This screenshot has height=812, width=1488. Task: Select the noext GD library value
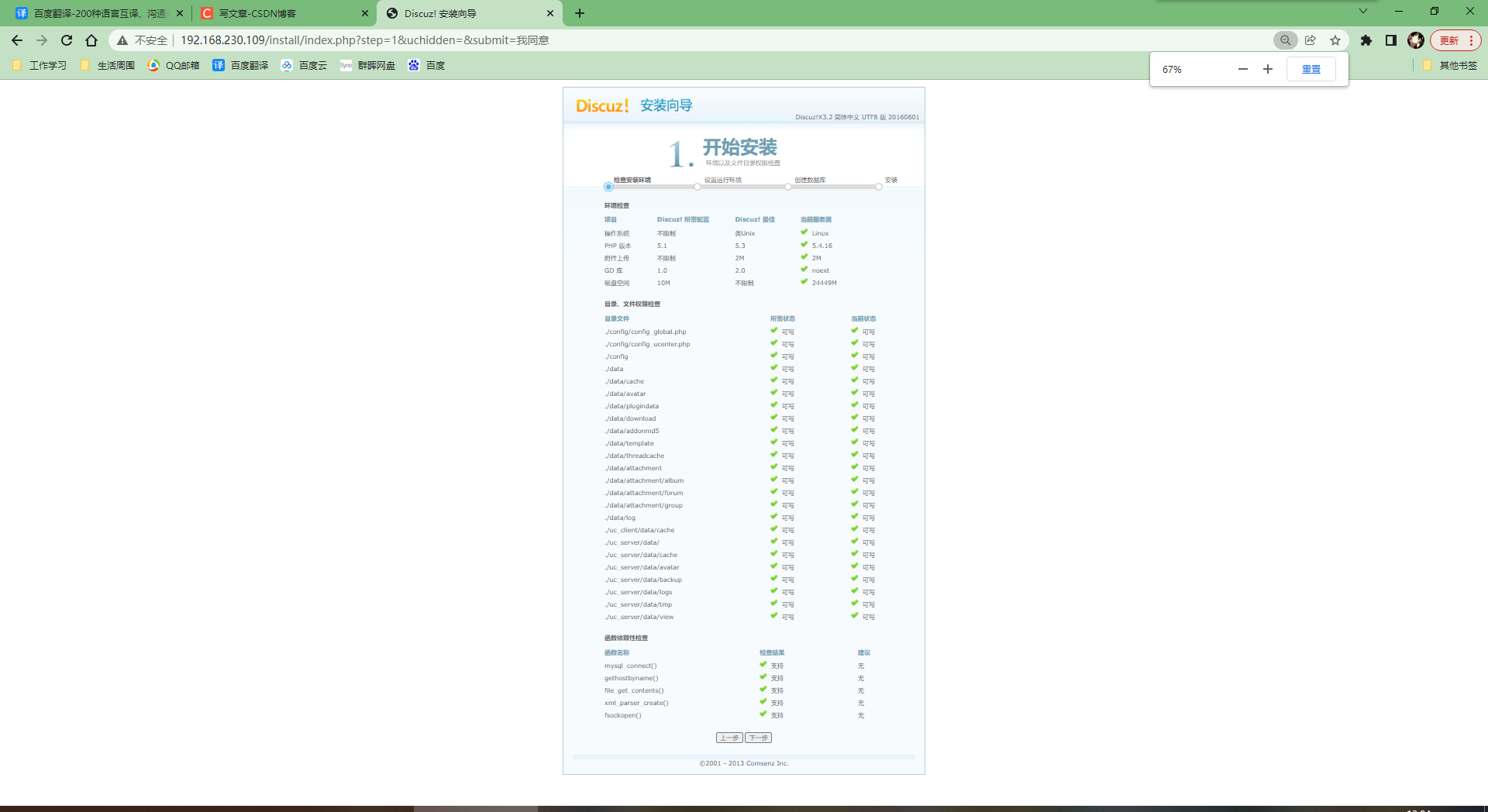[x=820, y=270]
